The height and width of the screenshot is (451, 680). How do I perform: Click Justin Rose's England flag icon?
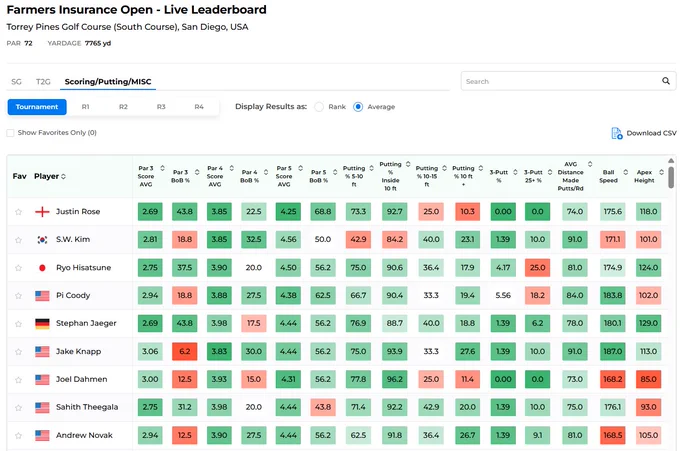[42, 212]
